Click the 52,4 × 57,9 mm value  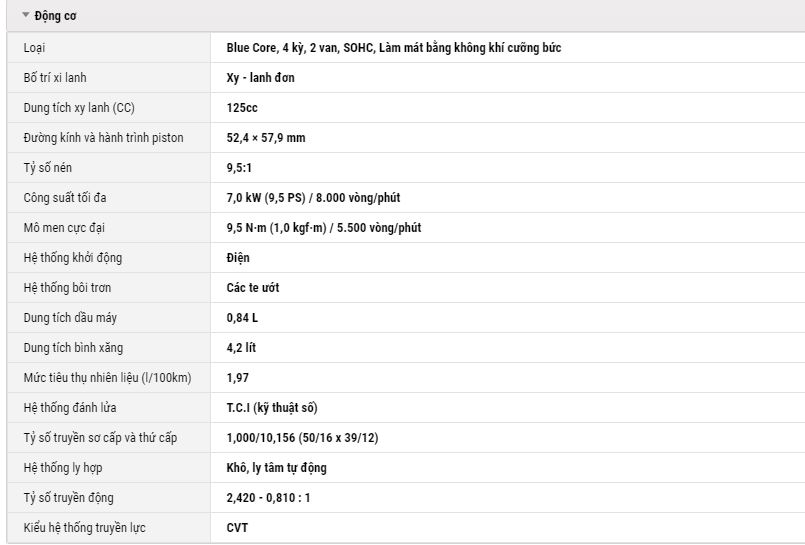pos(266,138)
